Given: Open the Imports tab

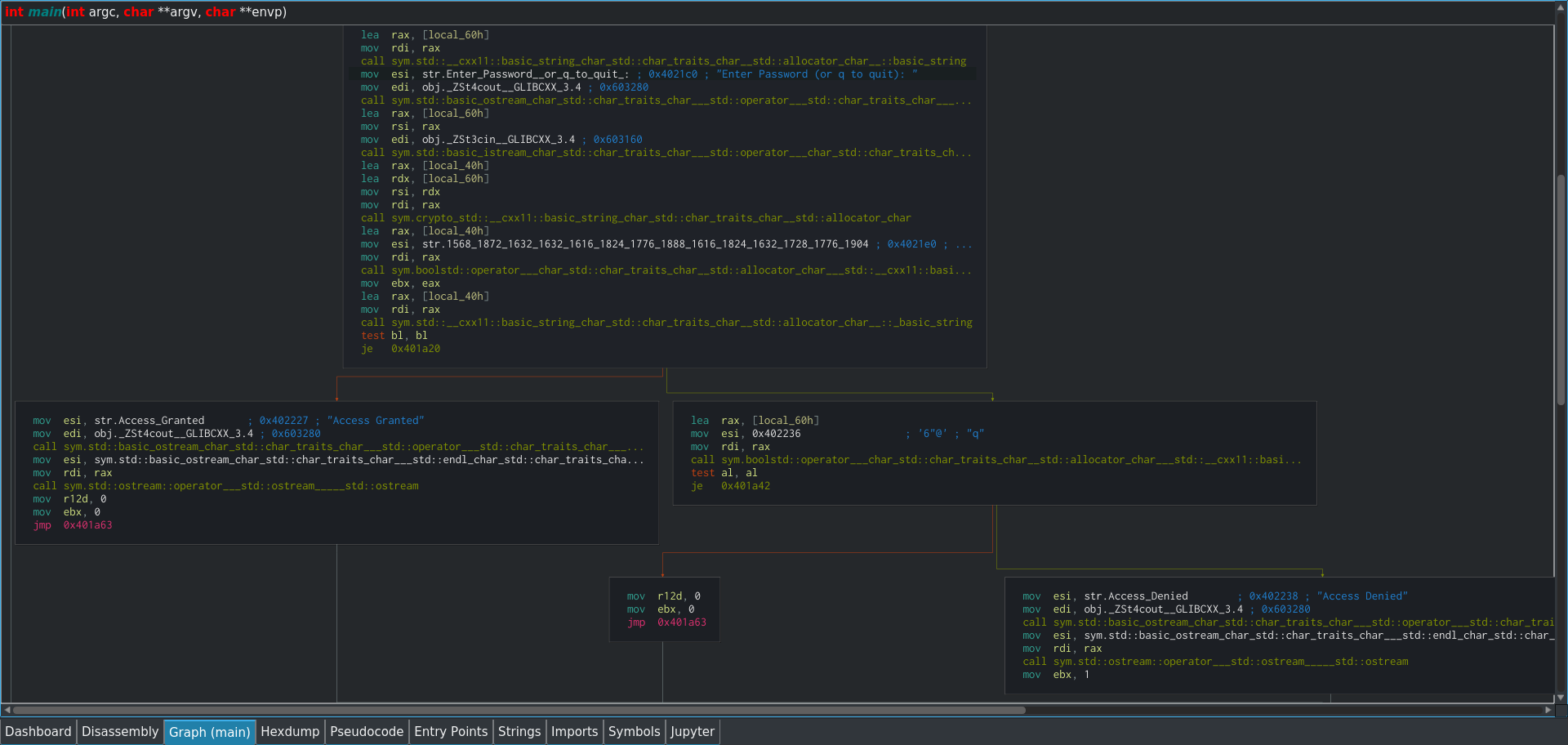Looking at the screenshot, I should click(575, 732).
